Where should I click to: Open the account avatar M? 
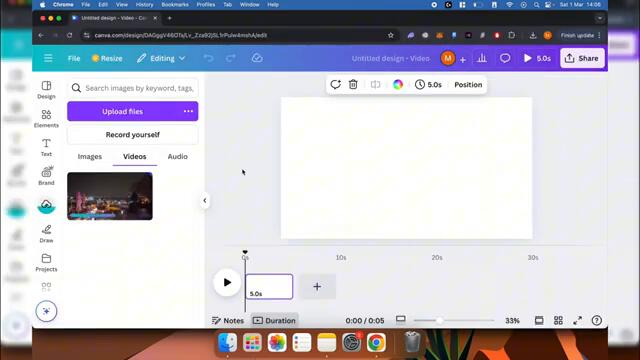448,58
